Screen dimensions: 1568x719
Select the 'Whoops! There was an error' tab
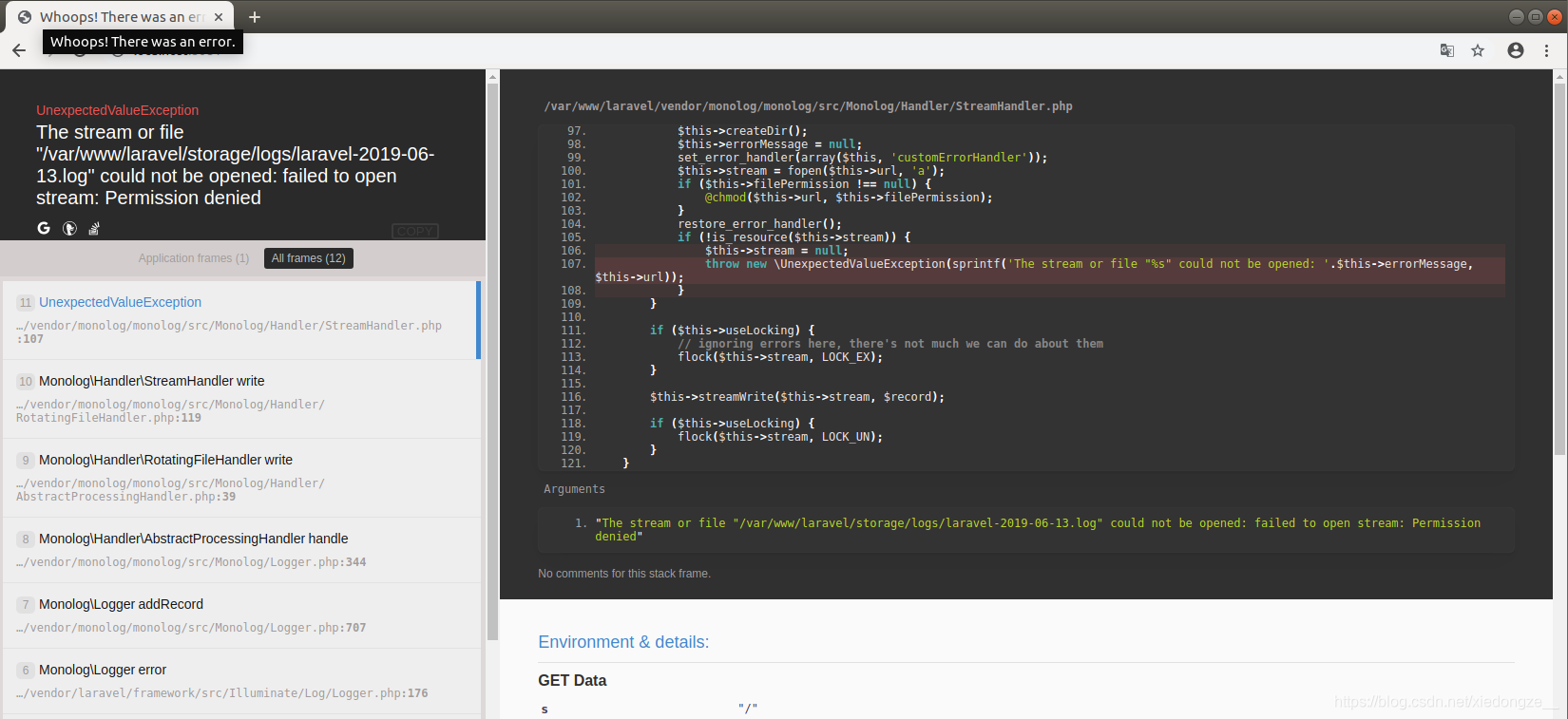(x=122, y=17)
